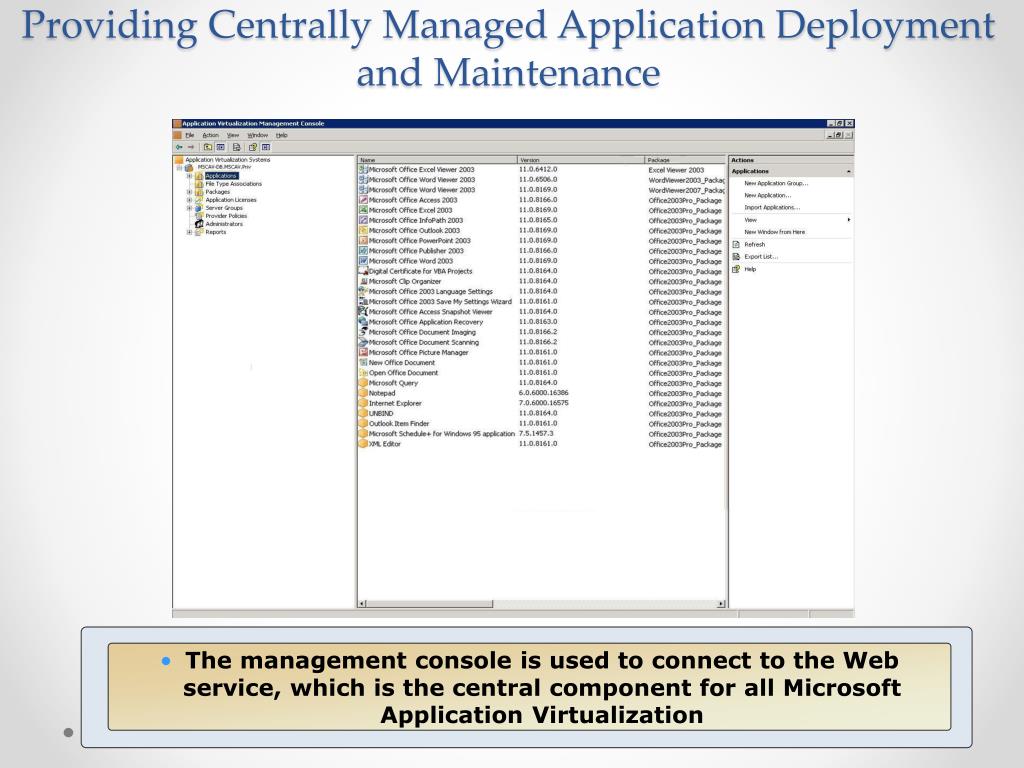The height and width of the screenshot is (768, 1024).
Task: Click the Microsoft Office Outlook 2003 icon
Action: [x=363, y=231]
